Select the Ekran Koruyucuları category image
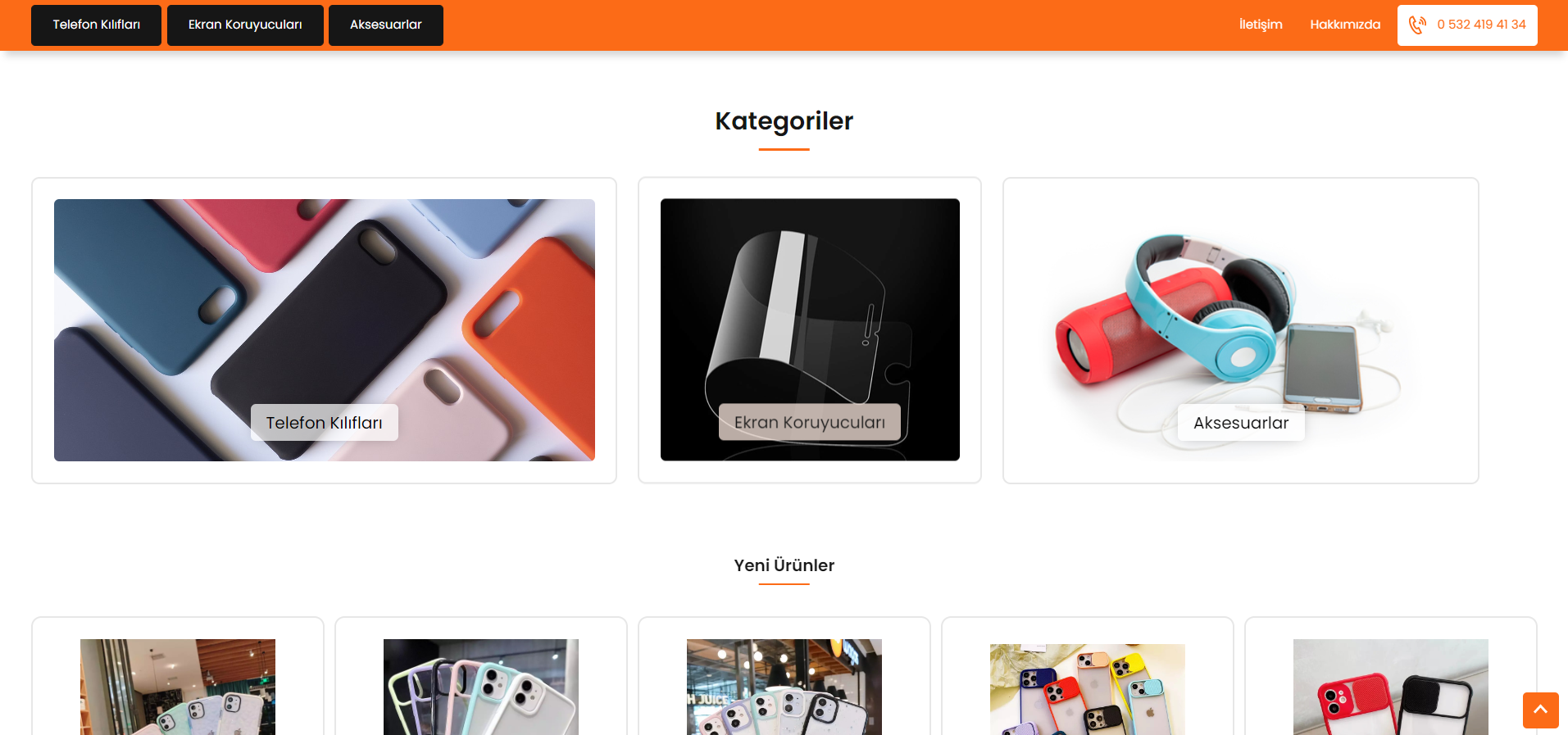This screenshot has width=1568, height=735. point(810,329)
